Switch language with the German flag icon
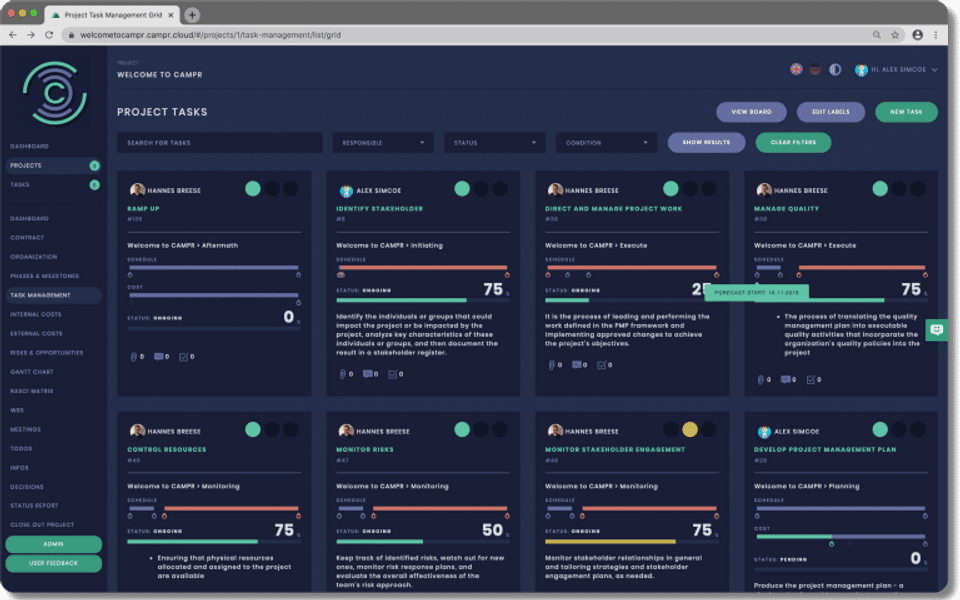This screenshot has width=960, height=600. pyautogui.click(x=815, y=69)
